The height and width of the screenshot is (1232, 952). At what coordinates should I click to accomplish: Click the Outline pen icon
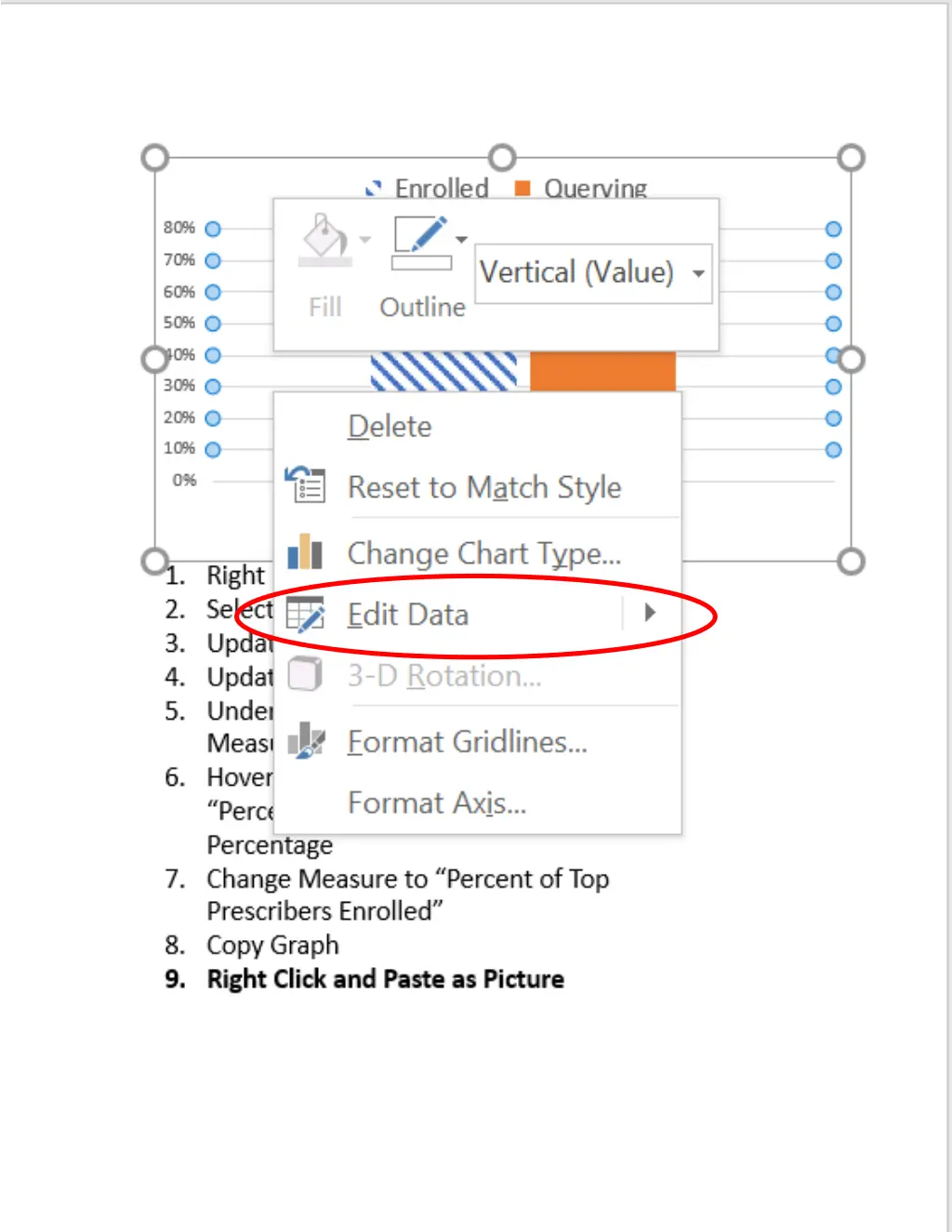pyautogui.click(x=421, y=243)
